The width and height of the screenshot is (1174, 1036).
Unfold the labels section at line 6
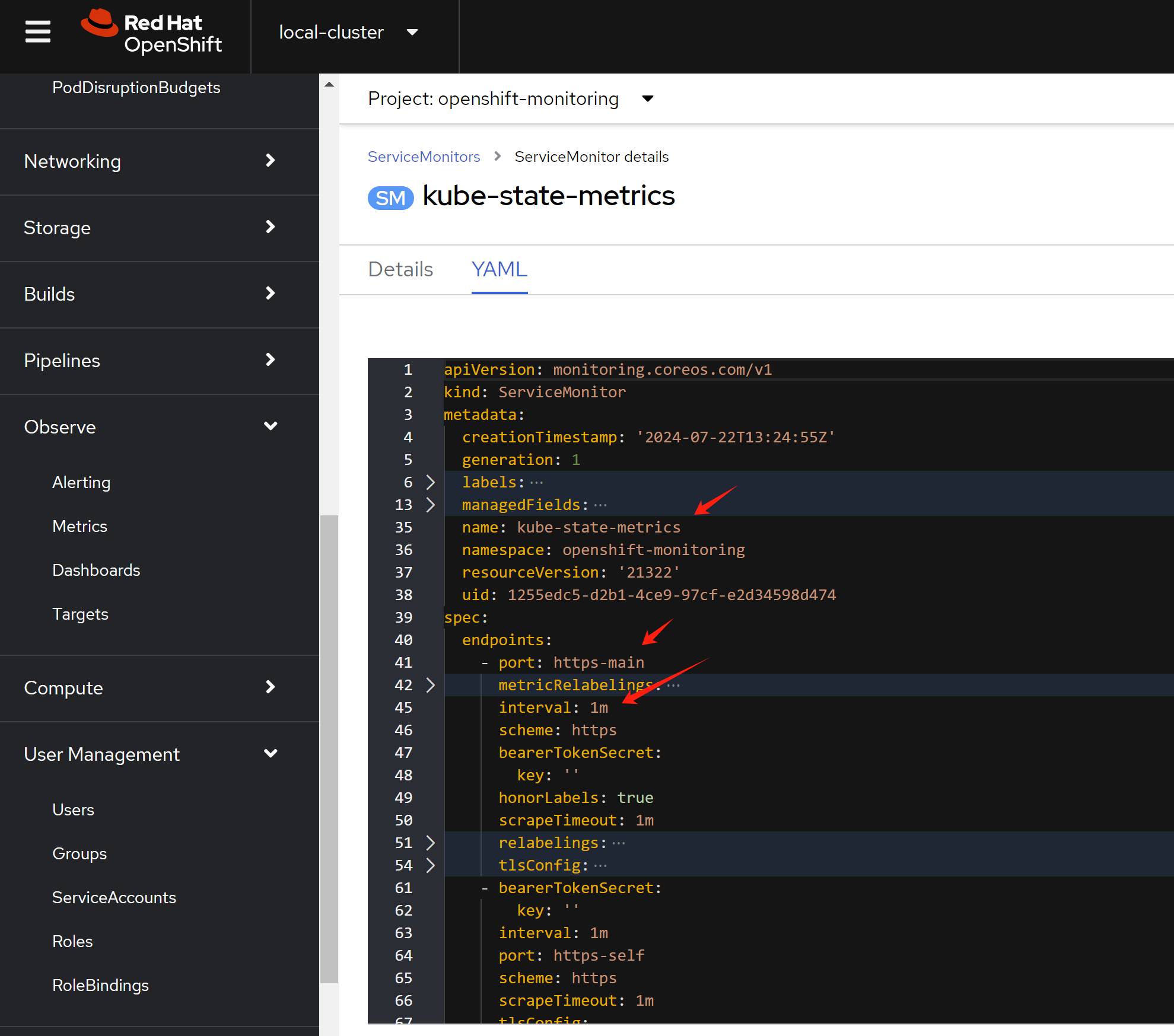point(431,482)
